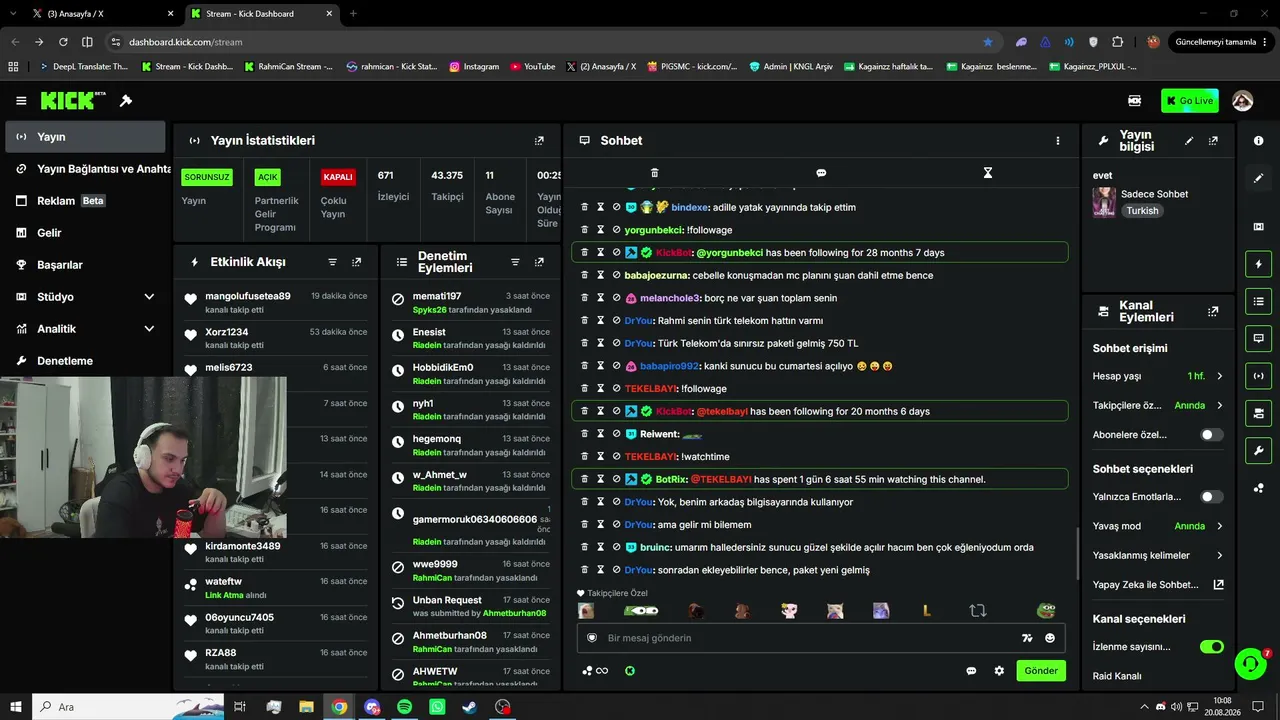Viewport: 1280px width, 720px height.
Task: Open WhatsApp from the taskbar
Action: click(x=437, y=707)
